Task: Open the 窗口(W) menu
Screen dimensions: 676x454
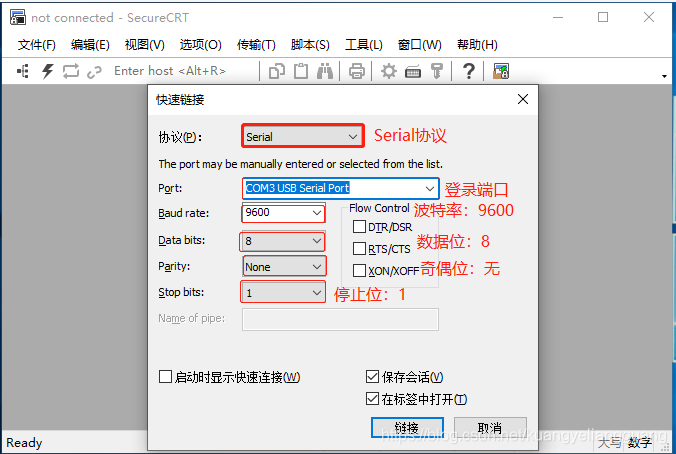Action: 419,45
